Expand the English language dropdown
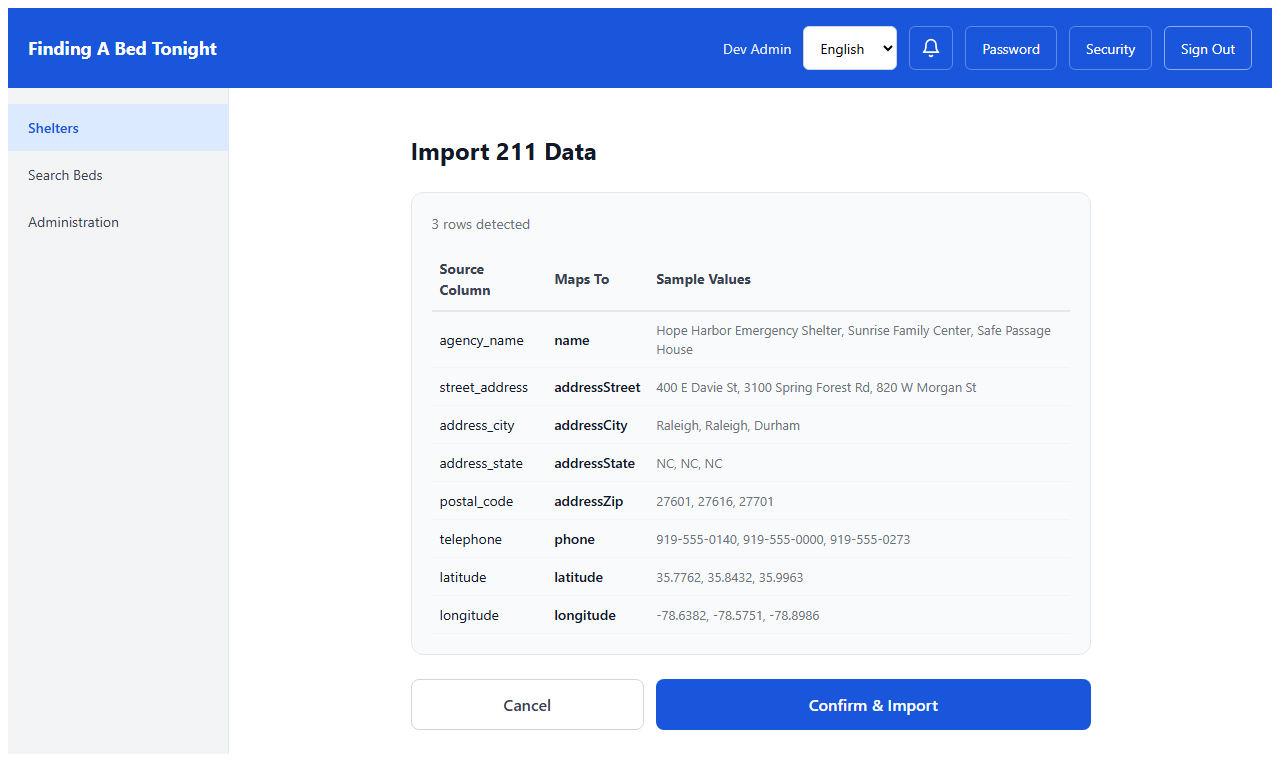The height and width of the screenshot is (762, 1280). point(849,48)
